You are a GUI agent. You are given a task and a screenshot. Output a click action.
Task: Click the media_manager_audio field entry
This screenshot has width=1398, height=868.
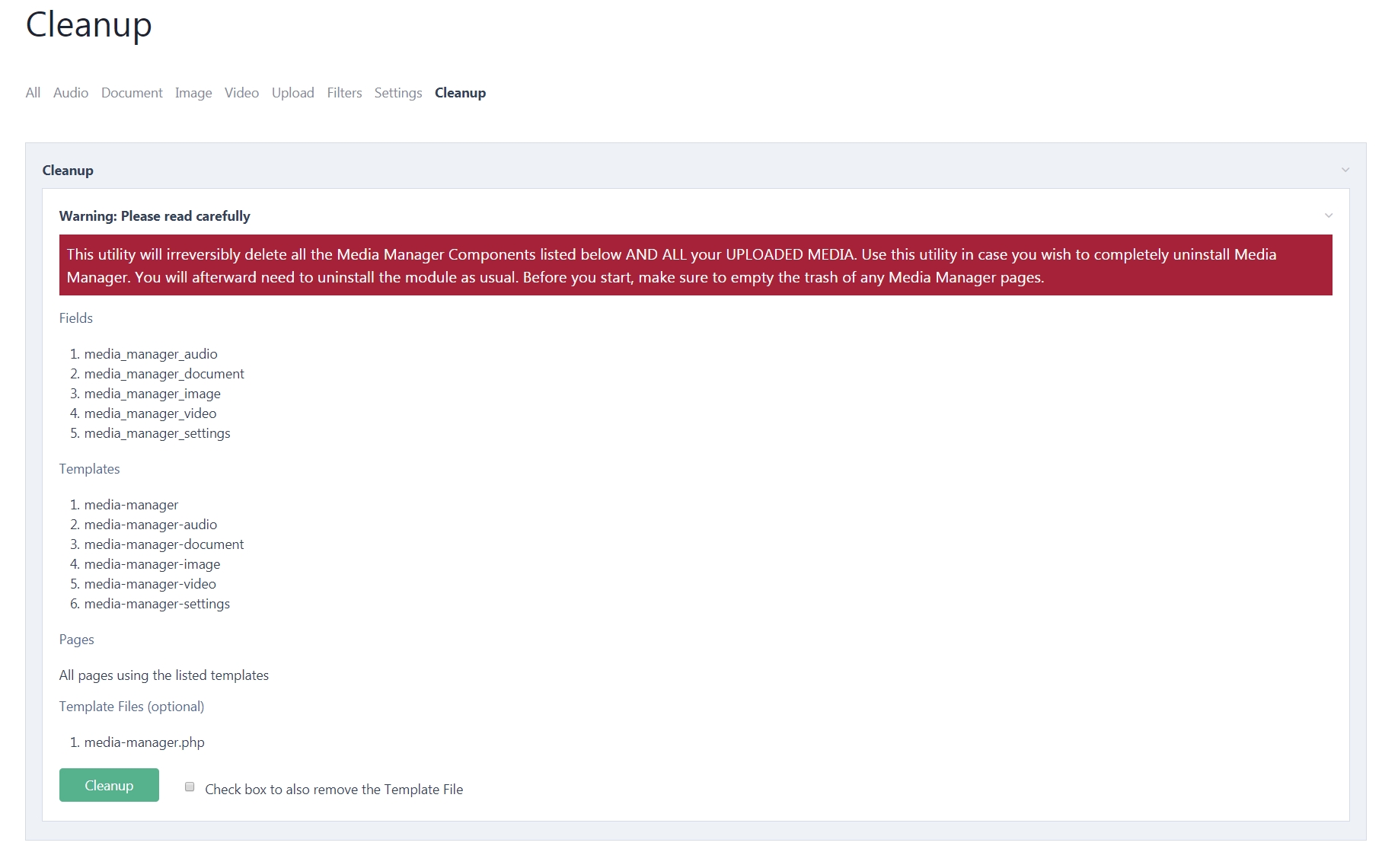(151, 354)
